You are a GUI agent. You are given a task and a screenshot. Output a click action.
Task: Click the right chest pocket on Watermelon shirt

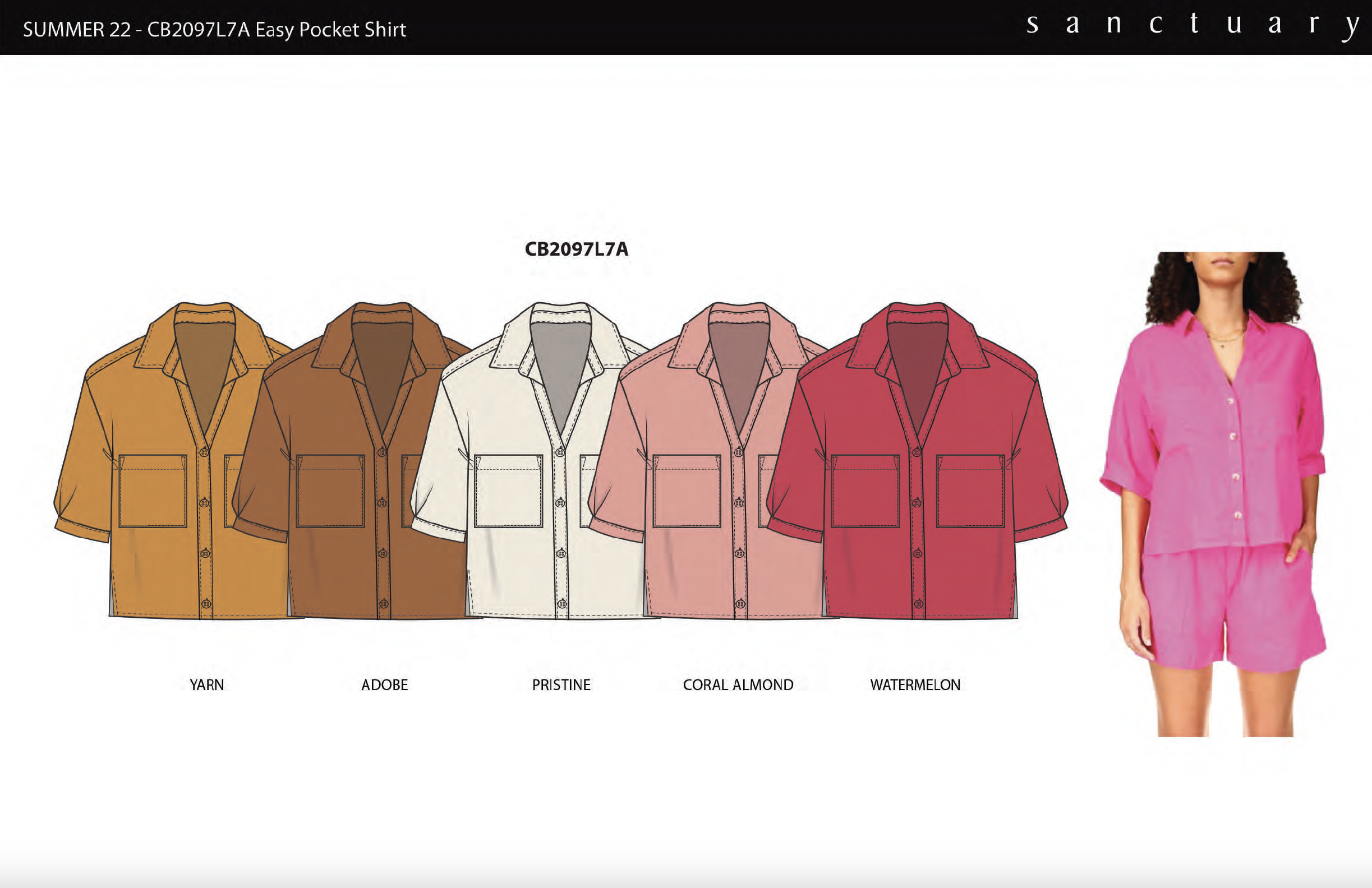click(x=970, y=491)
